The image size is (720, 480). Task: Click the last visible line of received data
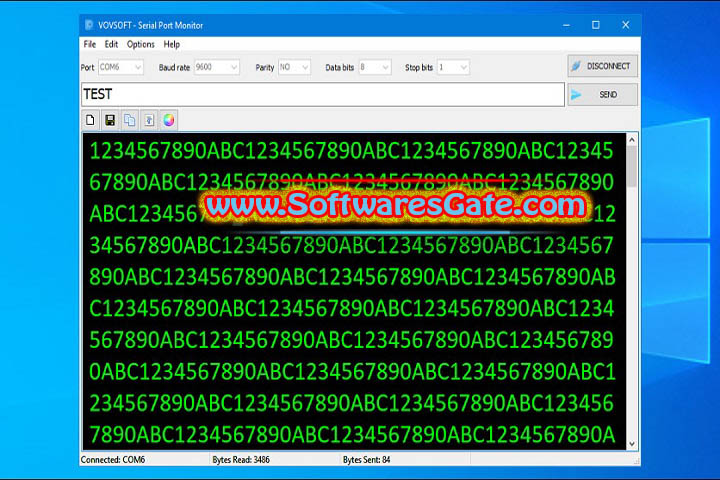coord(352,435)
